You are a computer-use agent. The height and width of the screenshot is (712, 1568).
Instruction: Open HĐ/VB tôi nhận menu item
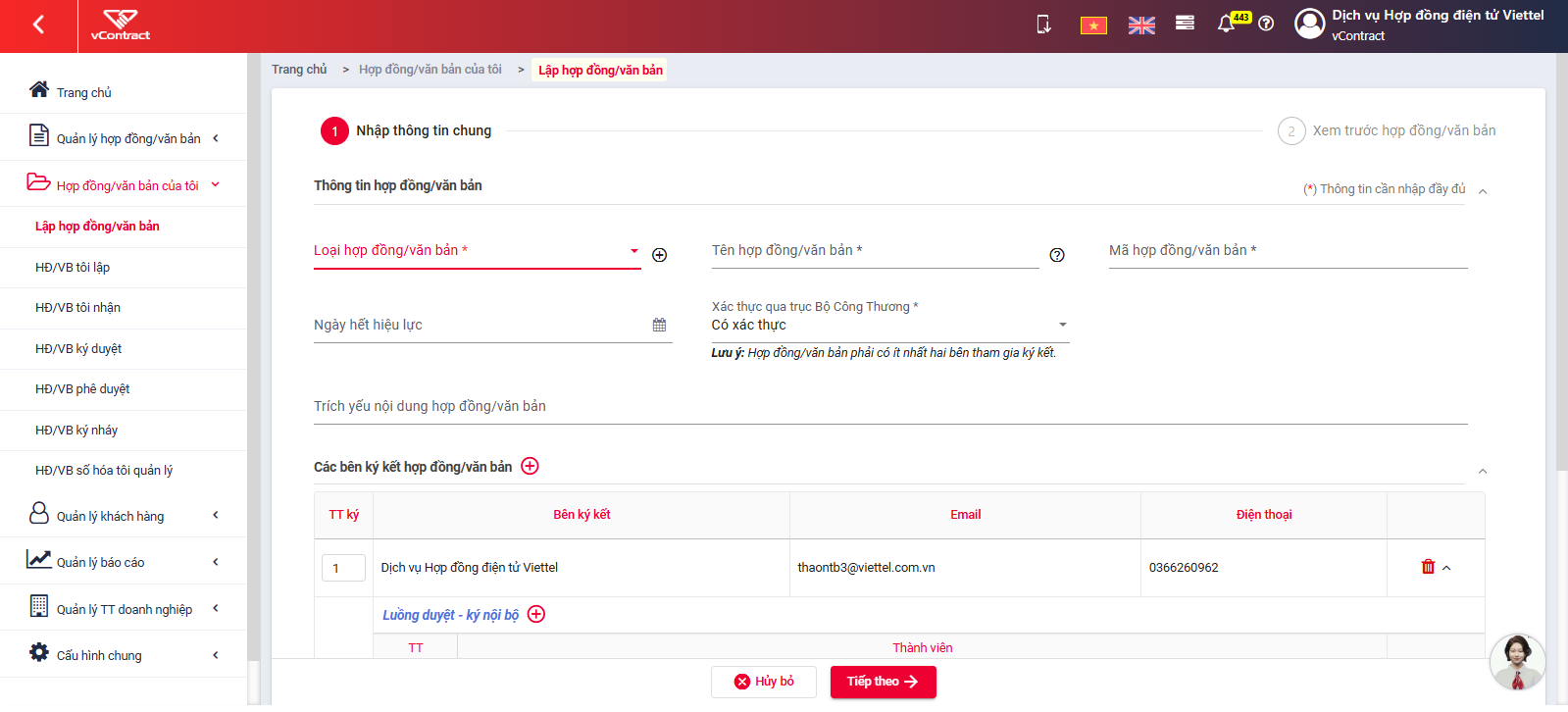pyautogui.click(x=77, y=308)
